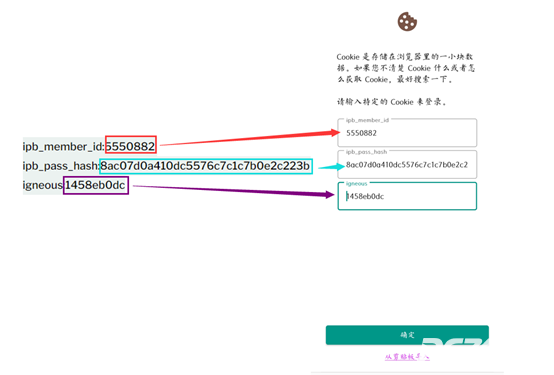Click the cyan arrow head
Image resolution: width=554 pixels, height=375 pixels.
pyautogui.click(x=340, y=166)
